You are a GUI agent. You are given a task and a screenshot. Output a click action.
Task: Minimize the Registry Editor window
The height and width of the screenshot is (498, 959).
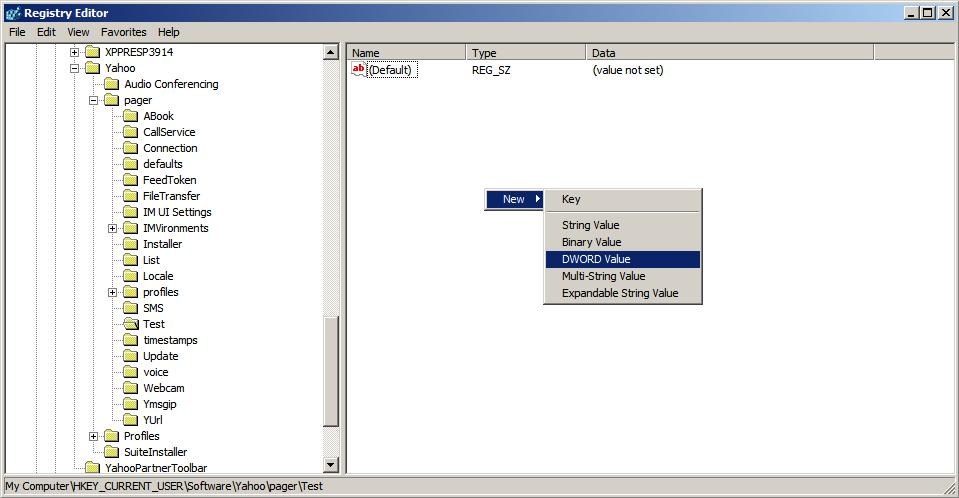[x=913, y=12]
